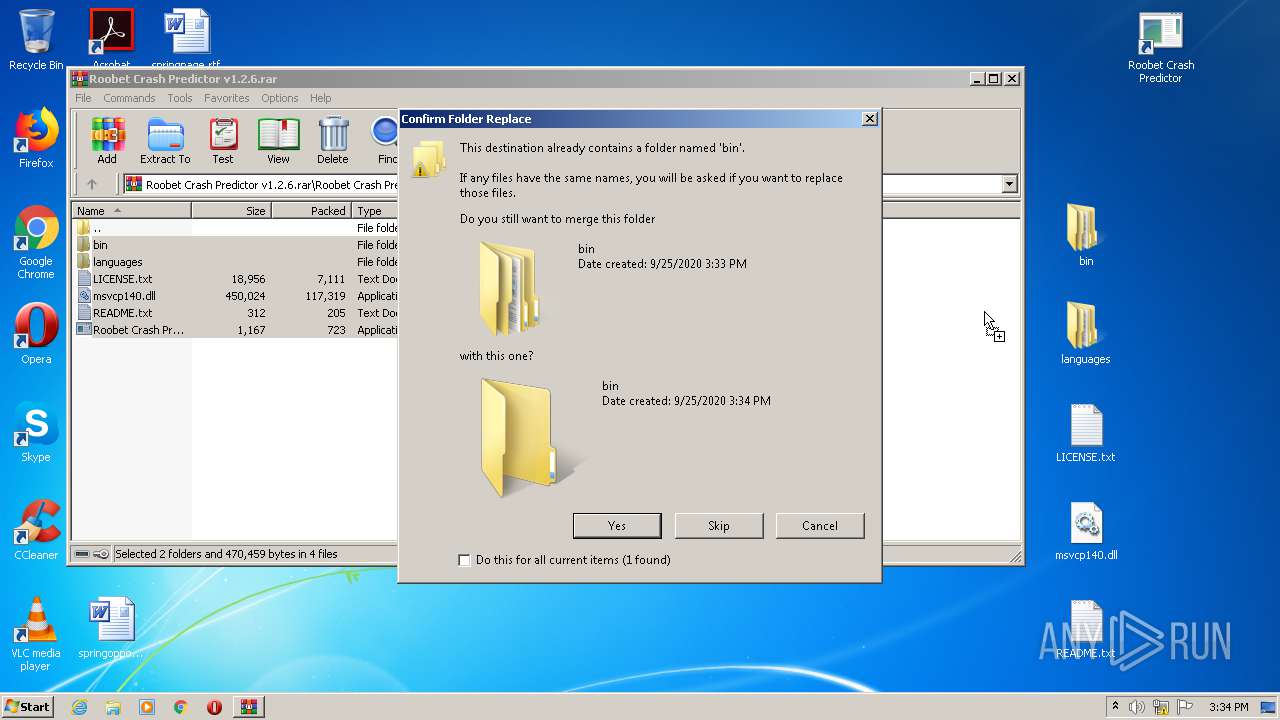Select msvcp140.dll file on the desktop
Screen dimensions: 1280x720
tap(1086, 530)
